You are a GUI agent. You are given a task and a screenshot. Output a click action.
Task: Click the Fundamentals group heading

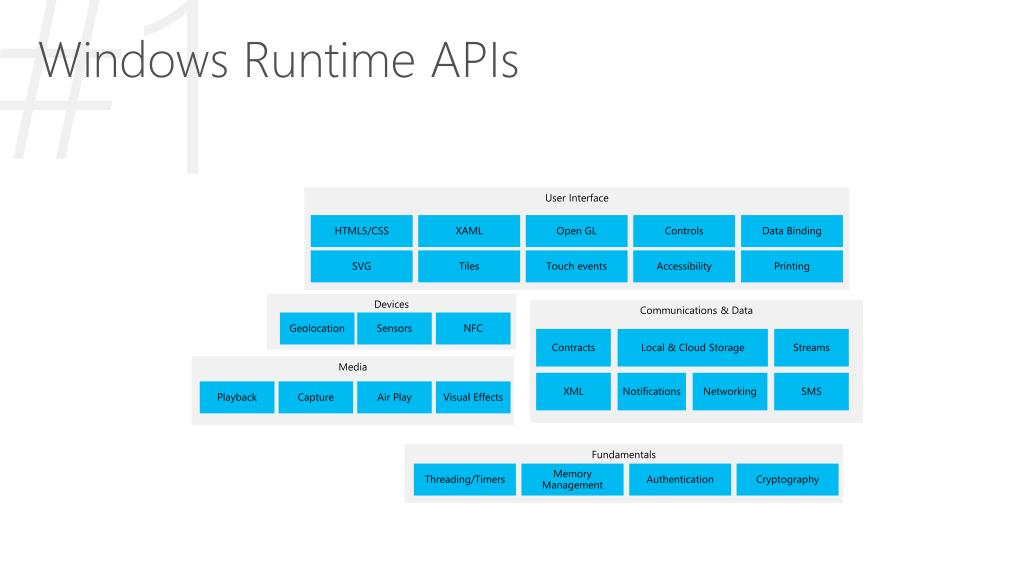click(x=624, y=455)
